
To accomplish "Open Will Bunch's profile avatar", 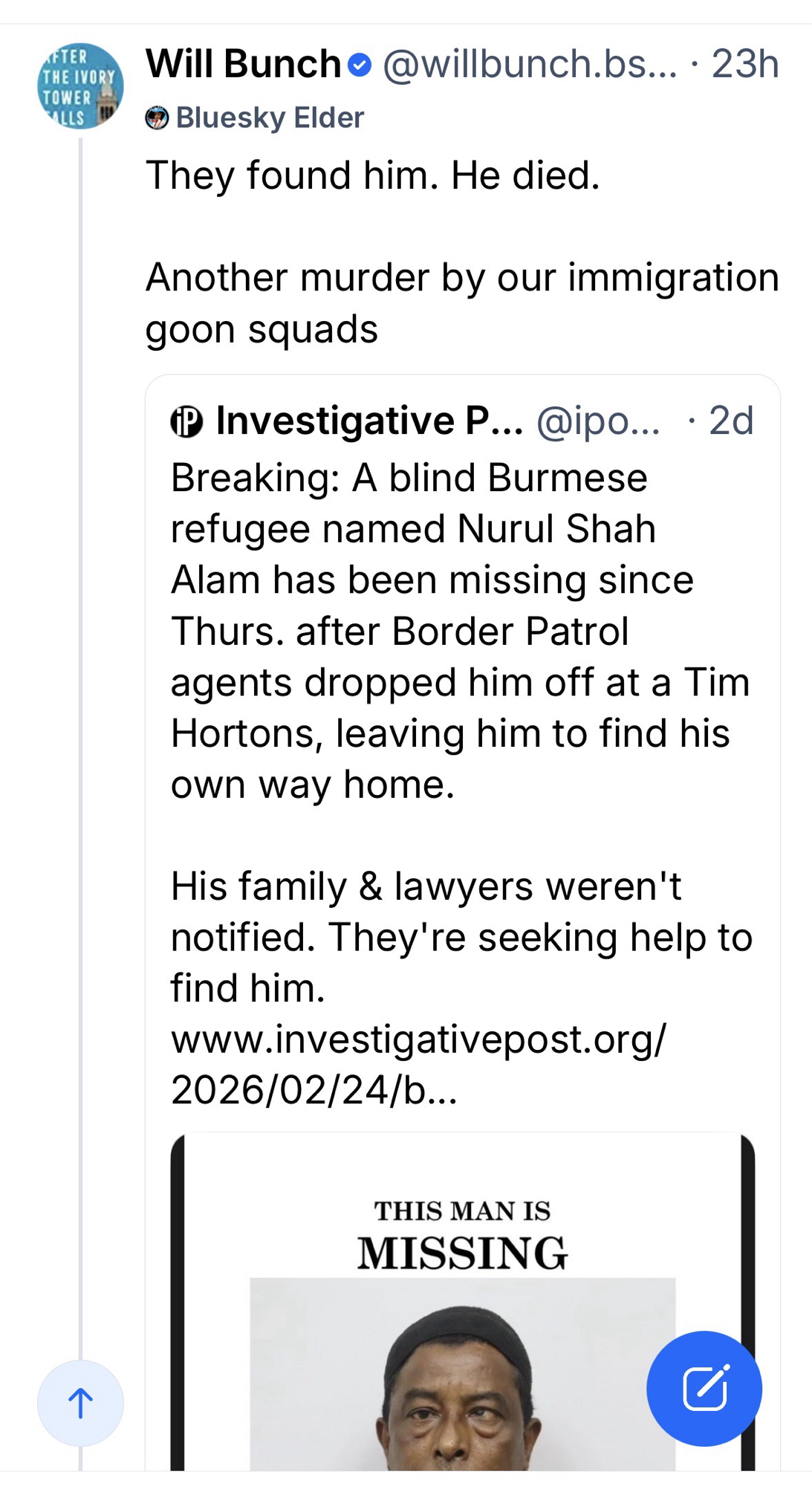I will (x=80, y=86).
